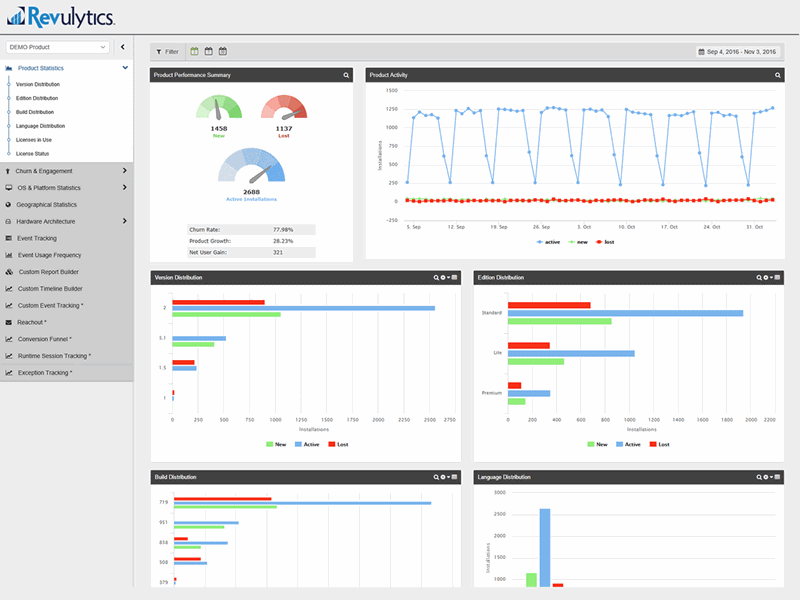
Task: Open the gear settings in Version Distribution header
Action: coord(444,278)
